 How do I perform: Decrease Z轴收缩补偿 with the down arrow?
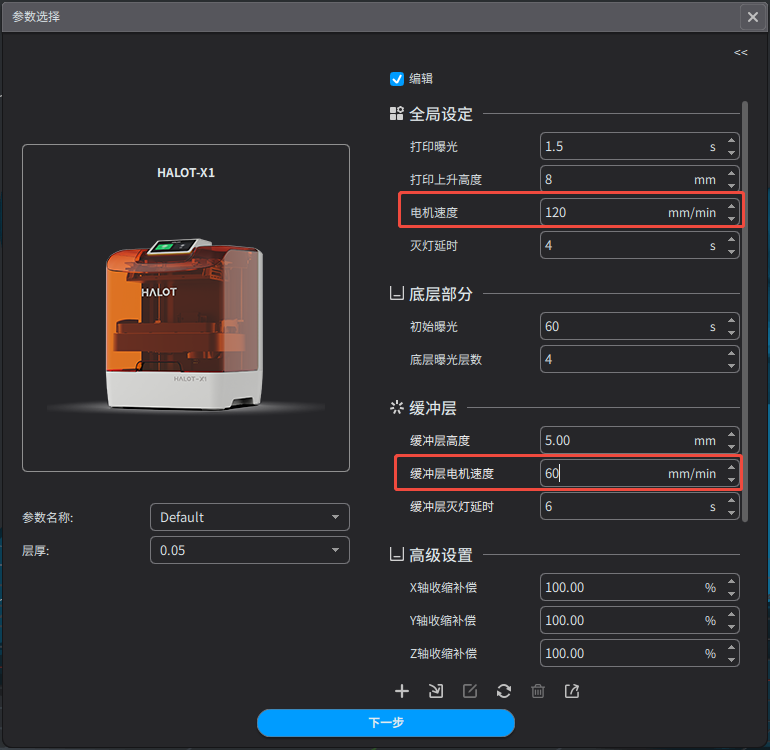pos(731,659)
